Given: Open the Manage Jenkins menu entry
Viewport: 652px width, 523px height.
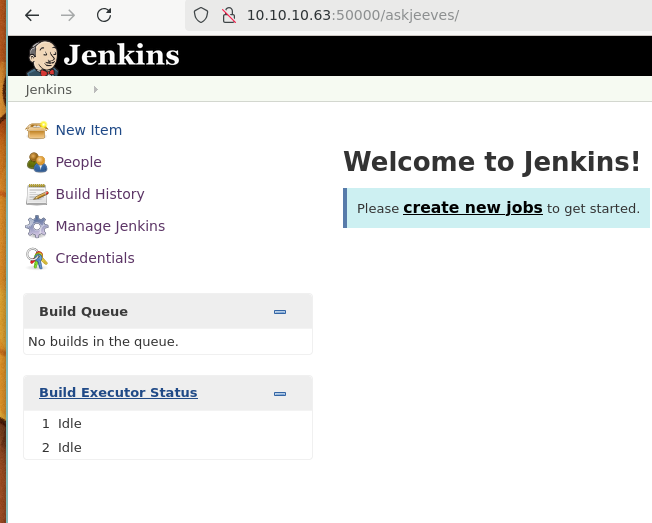Looking at the screenshot, I should pos(110,226).
